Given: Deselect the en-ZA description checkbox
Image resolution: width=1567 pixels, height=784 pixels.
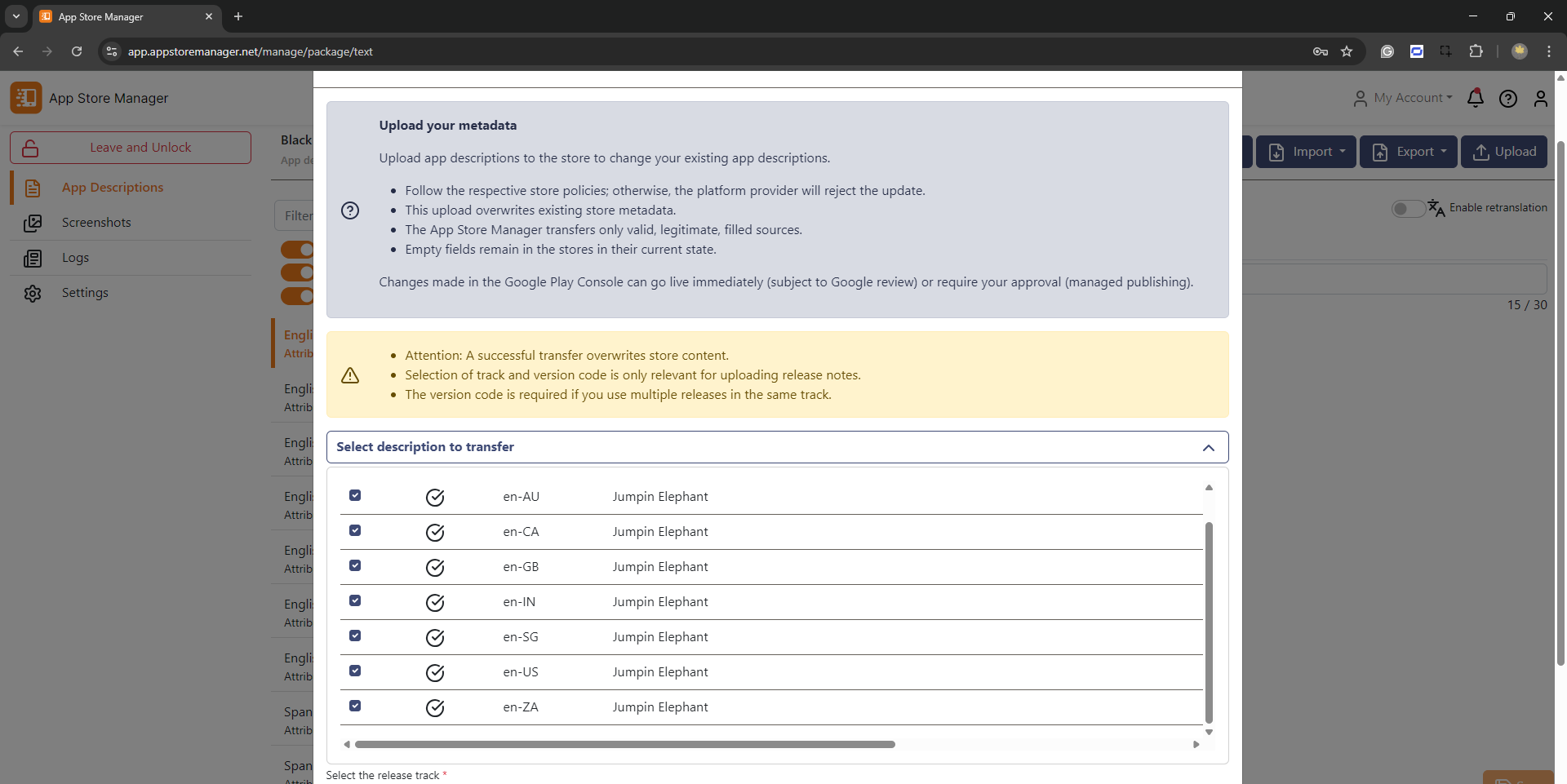Looking at the screenshot, I should pyautogui.click(x=355, y=706).
